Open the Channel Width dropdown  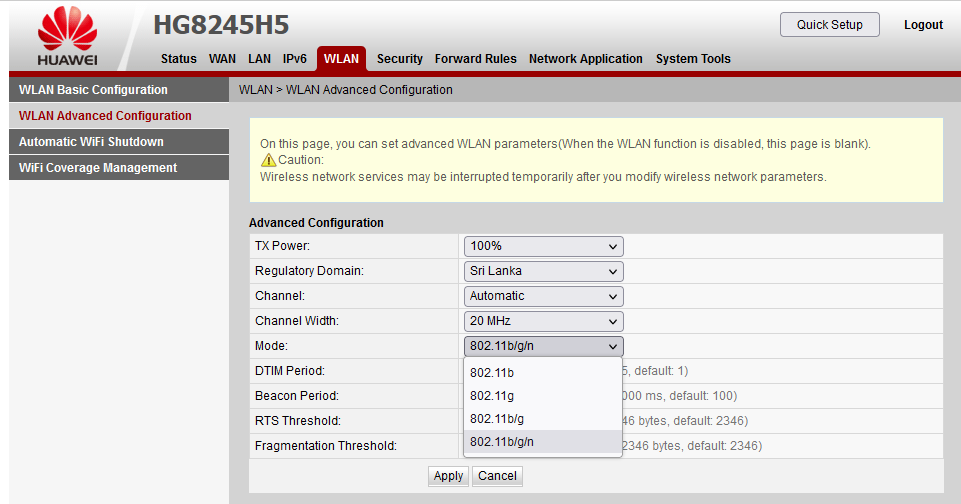(x=544, y=321)
